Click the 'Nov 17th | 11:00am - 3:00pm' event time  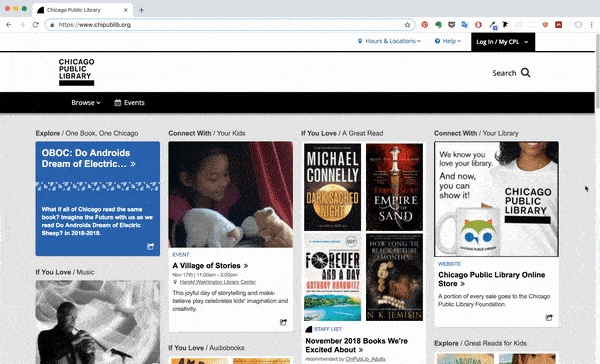(205, 275)
